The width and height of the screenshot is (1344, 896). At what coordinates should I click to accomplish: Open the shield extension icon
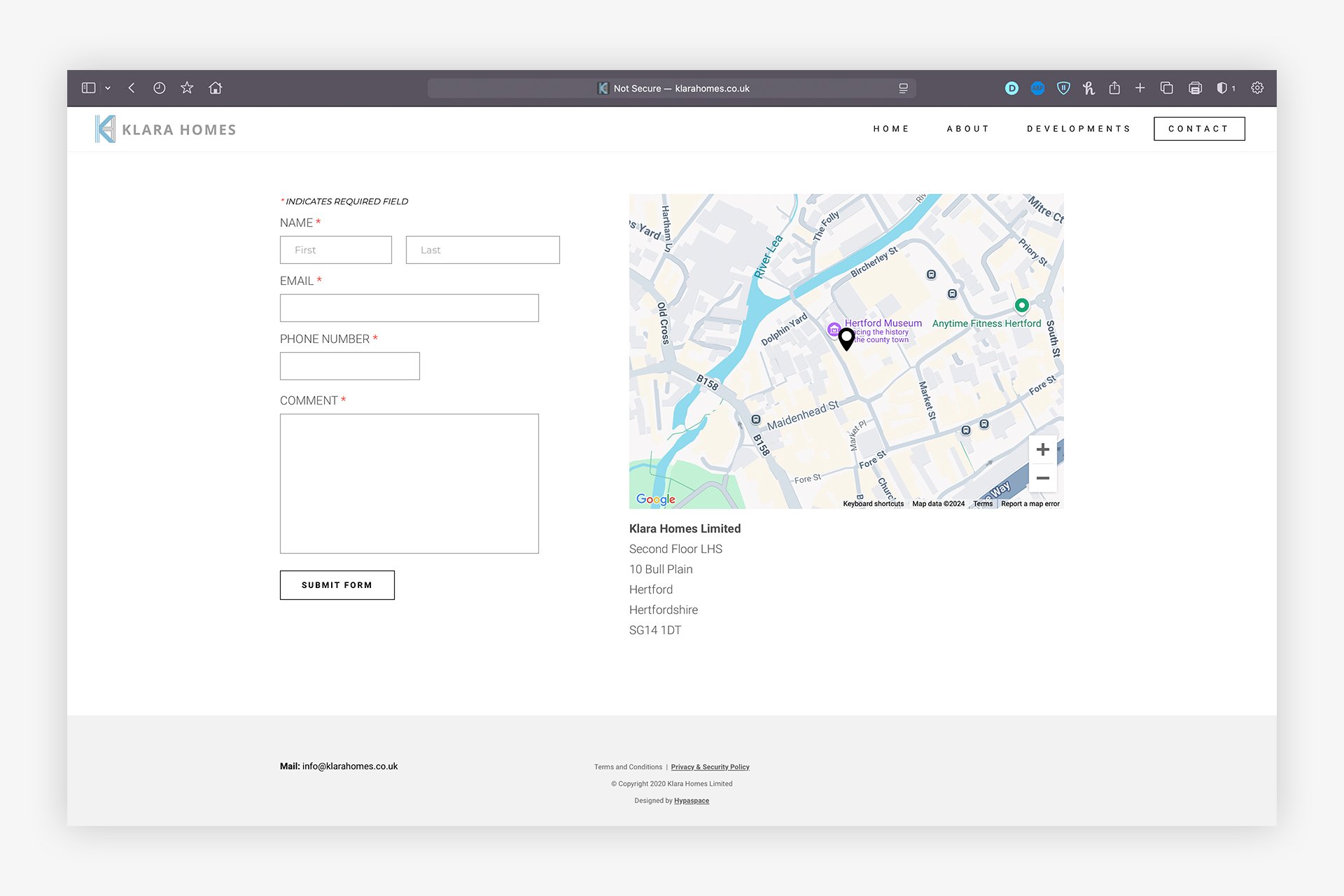(x=1063, y=88)
